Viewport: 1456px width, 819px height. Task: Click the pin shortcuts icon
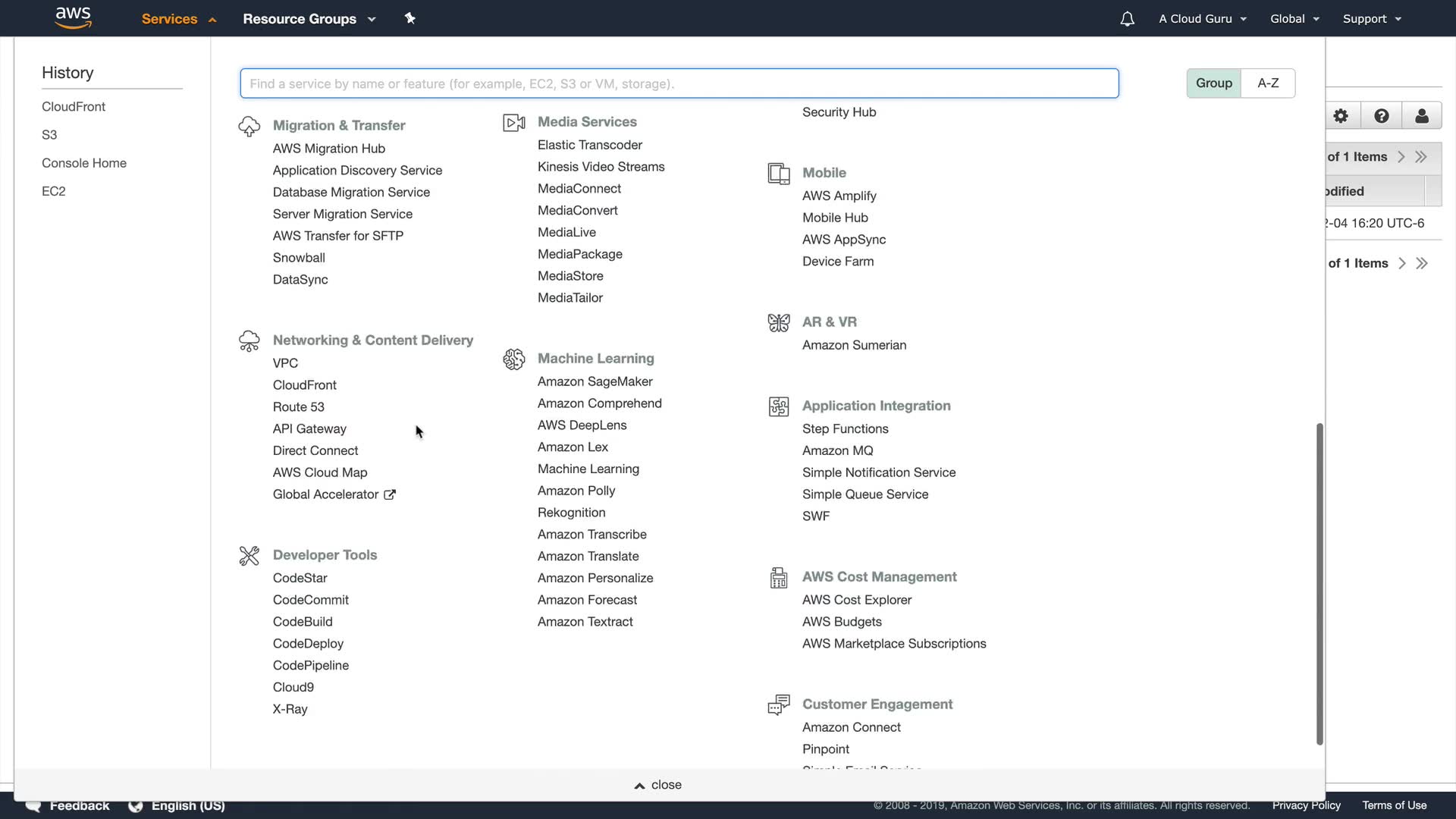[409, 18]
